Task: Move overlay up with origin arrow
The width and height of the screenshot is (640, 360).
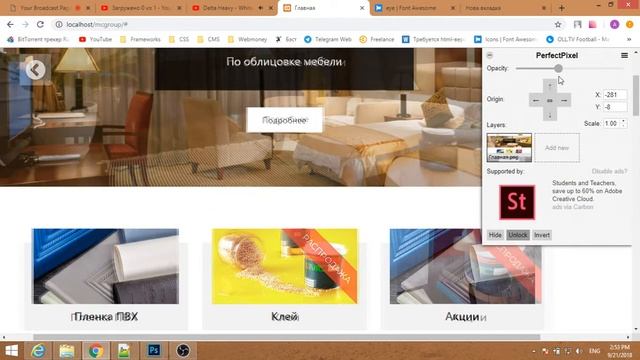Action: coord(550,85)
